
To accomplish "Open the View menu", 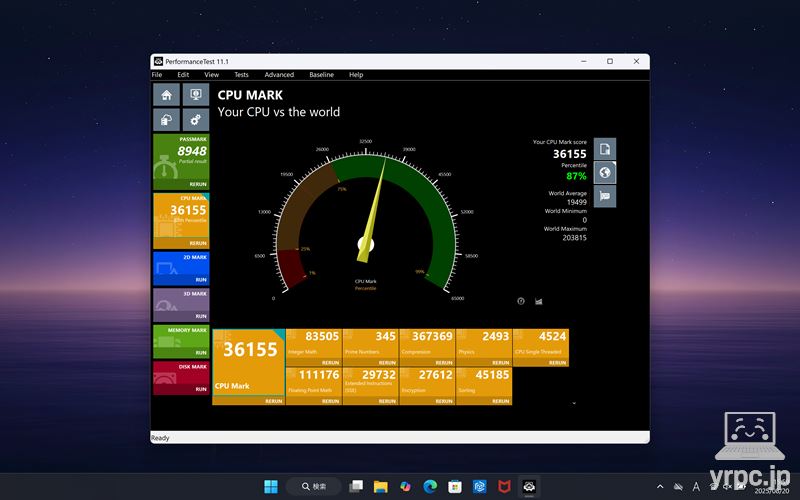I will [x=211, y=74].
